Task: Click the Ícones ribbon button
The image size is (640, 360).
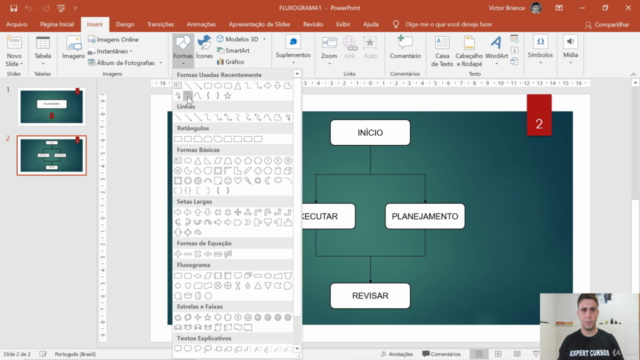Action: (204, 47)
